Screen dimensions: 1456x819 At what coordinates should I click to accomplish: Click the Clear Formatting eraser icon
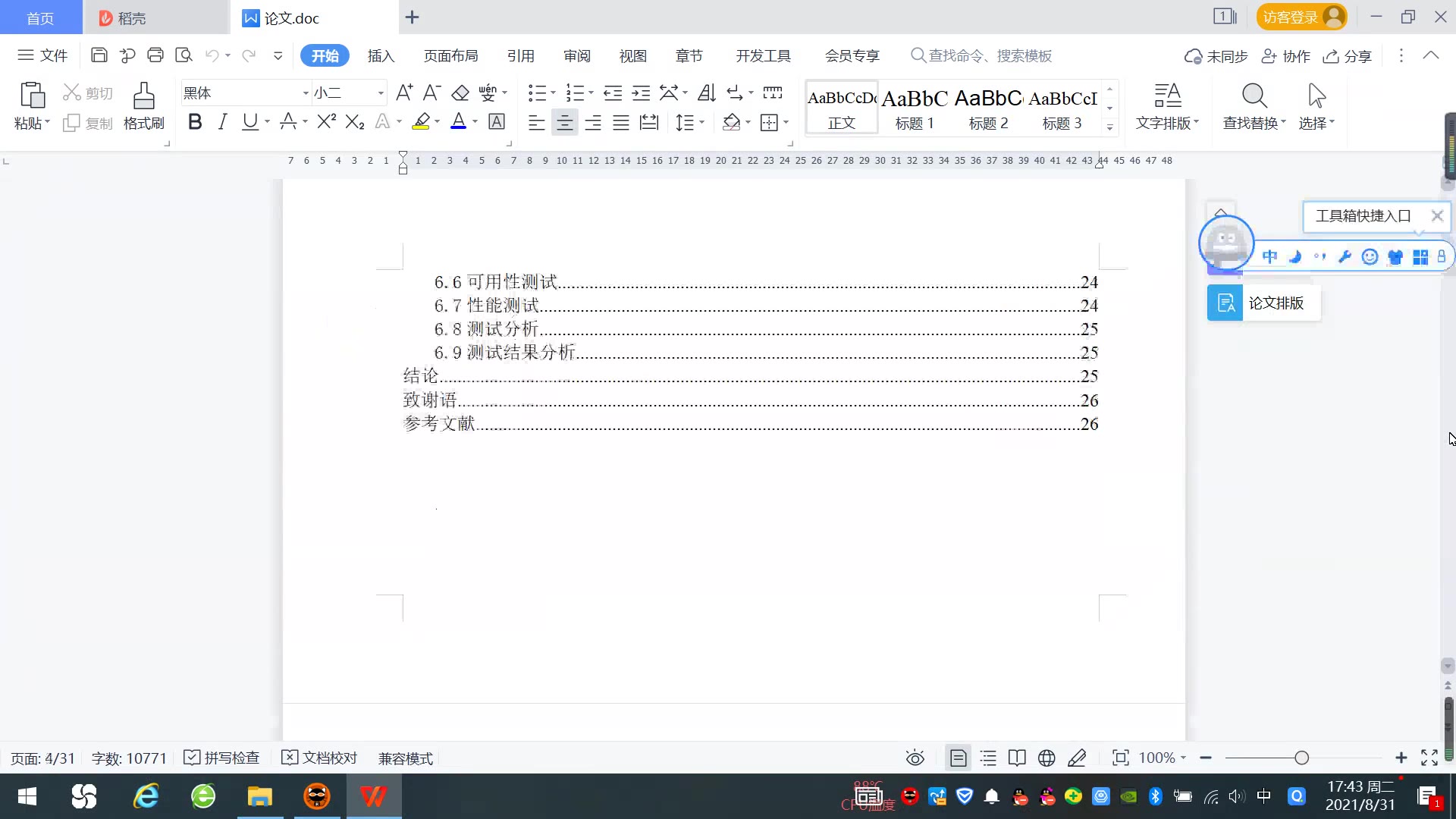460,93
